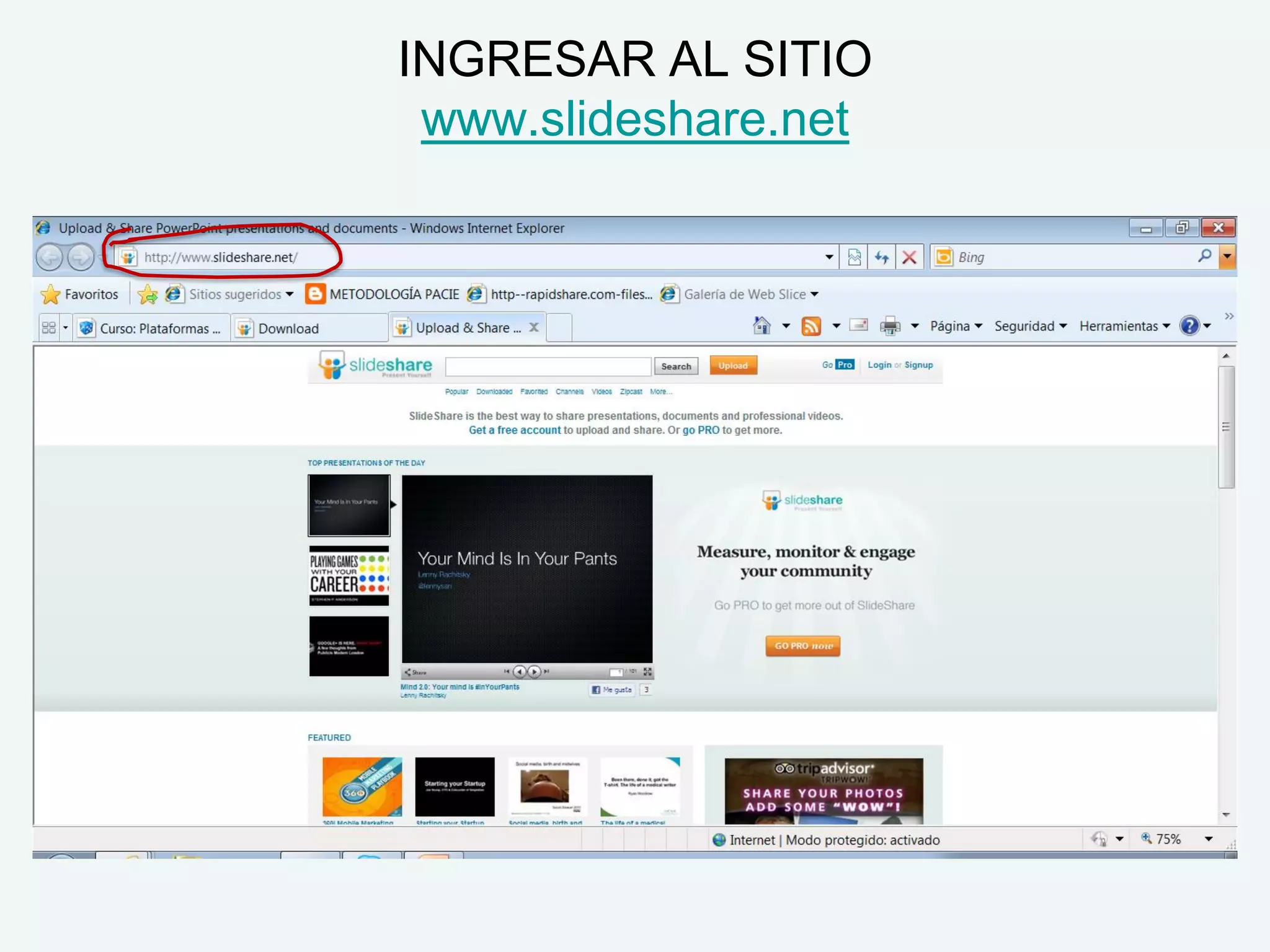Close the Upload & Share tab

[x=534, y=327]
